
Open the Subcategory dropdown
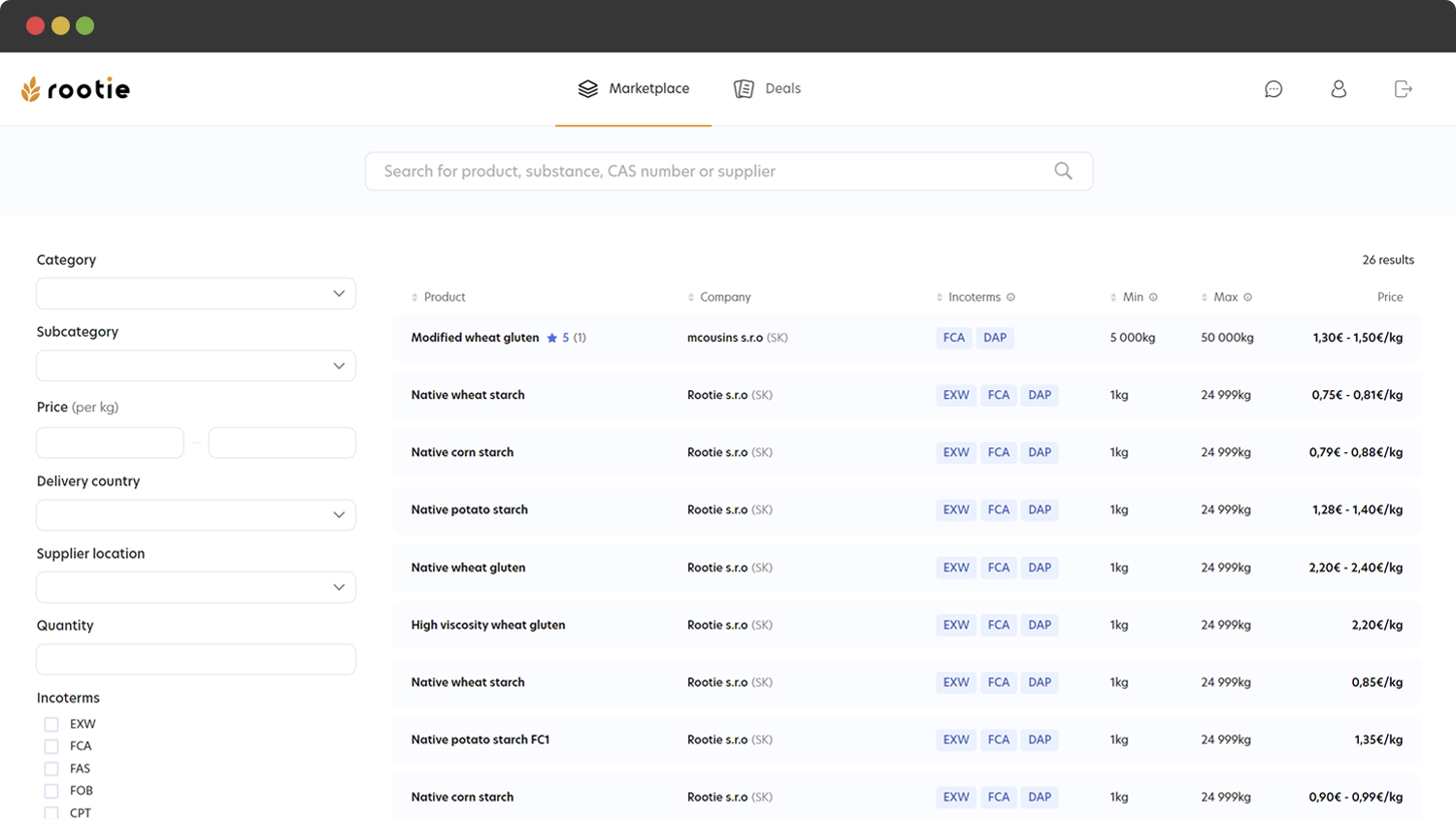[196, 366]
